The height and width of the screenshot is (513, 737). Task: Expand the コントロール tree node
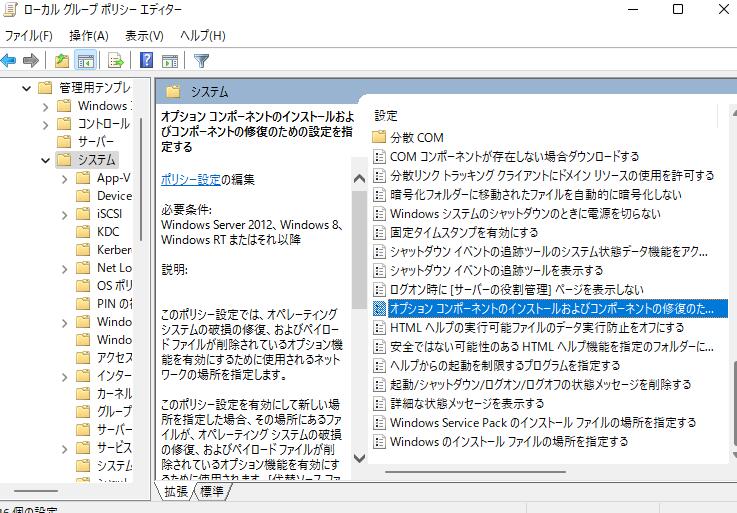click(x=46, y=125)
